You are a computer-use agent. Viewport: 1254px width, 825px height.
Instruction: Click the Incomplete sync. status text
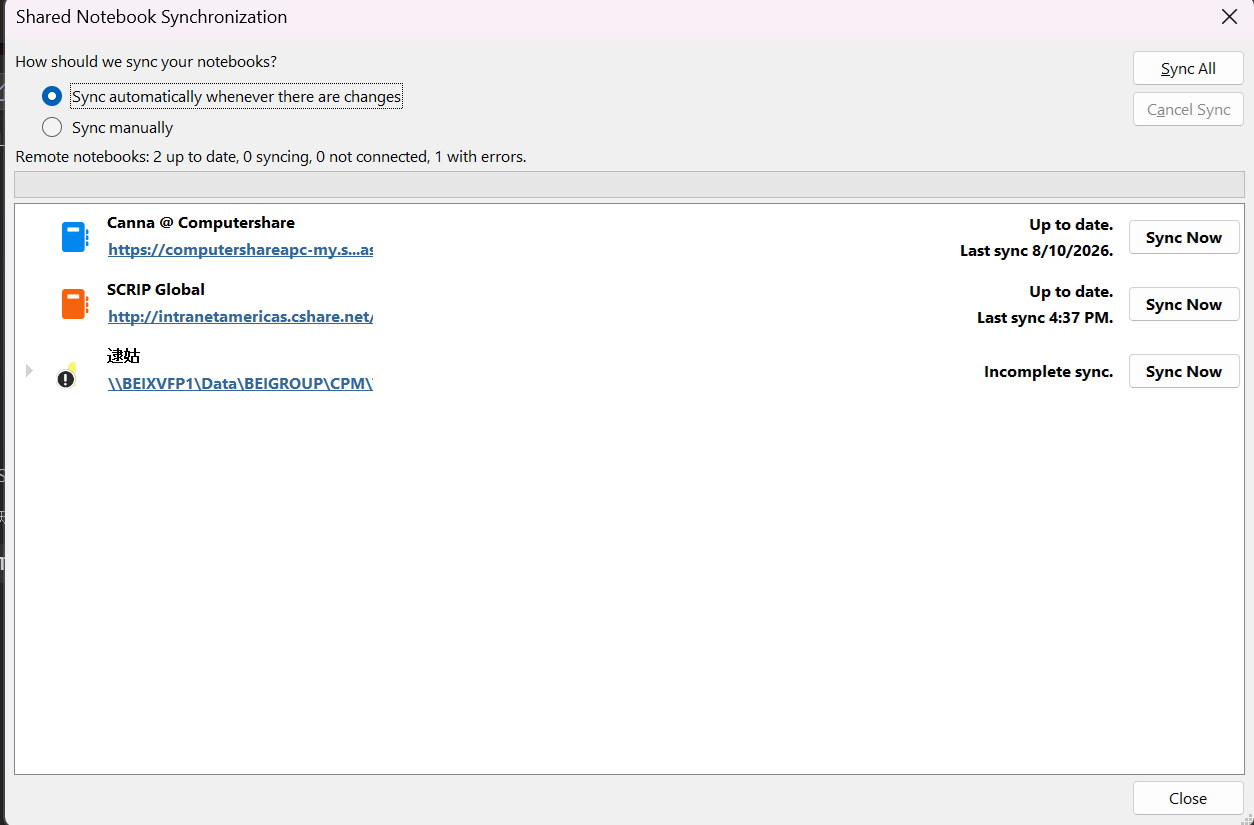click(1048, 372)
